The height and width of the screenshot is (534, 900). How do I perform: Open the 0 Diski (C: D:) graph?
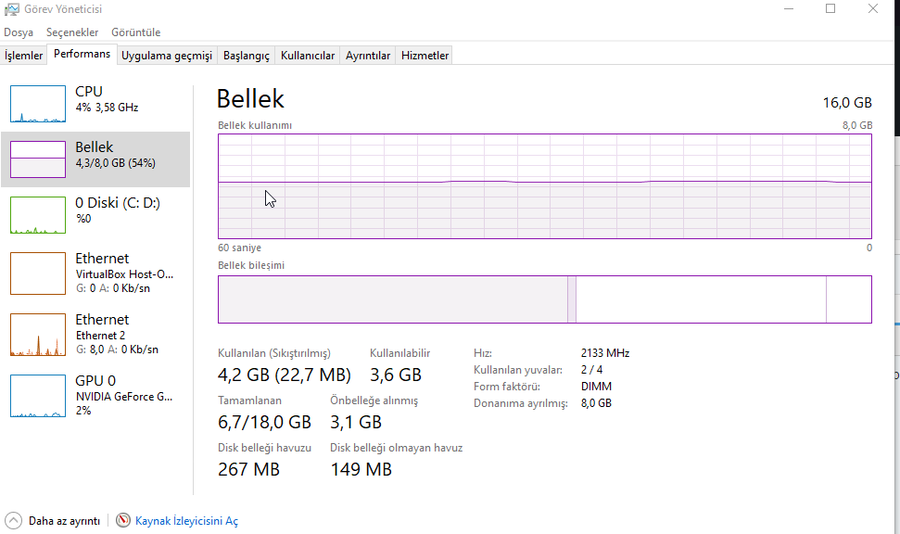coord(38,215)
